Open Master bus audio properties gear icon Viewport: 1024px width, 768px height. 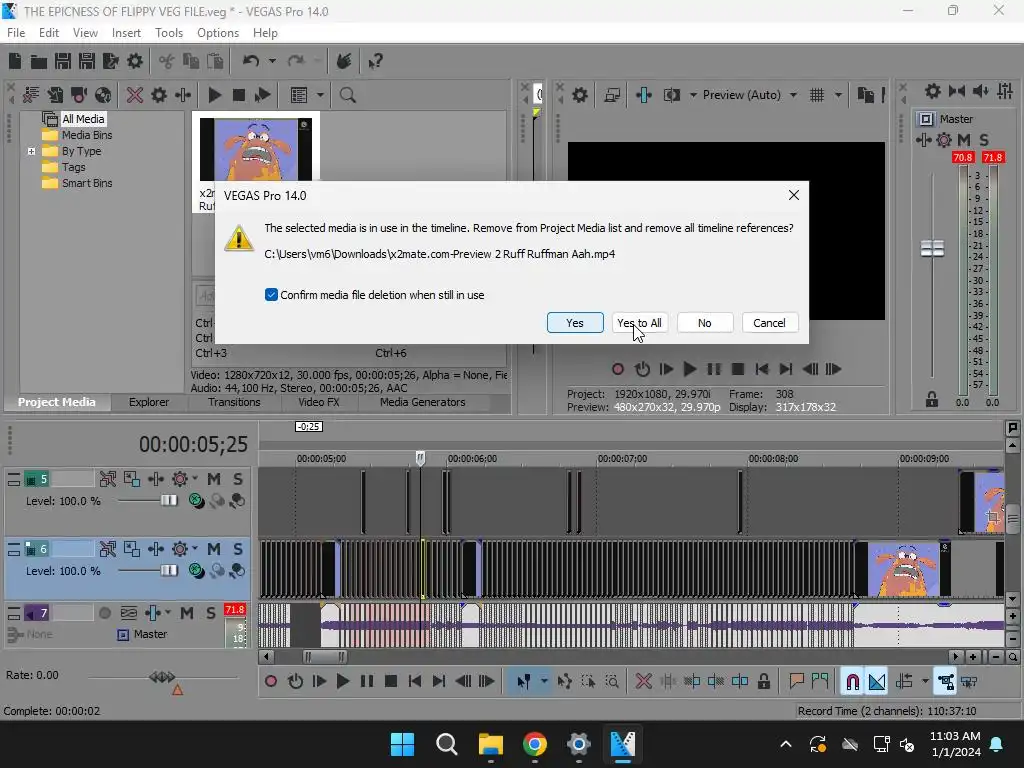pyautogui.click(x=933, y=91)
